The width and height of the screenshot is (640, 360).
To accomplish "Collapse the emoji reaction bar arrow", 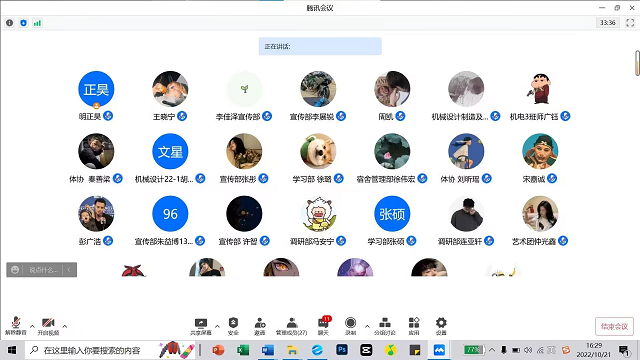I will pyautogui.click(x=69, y=270).
